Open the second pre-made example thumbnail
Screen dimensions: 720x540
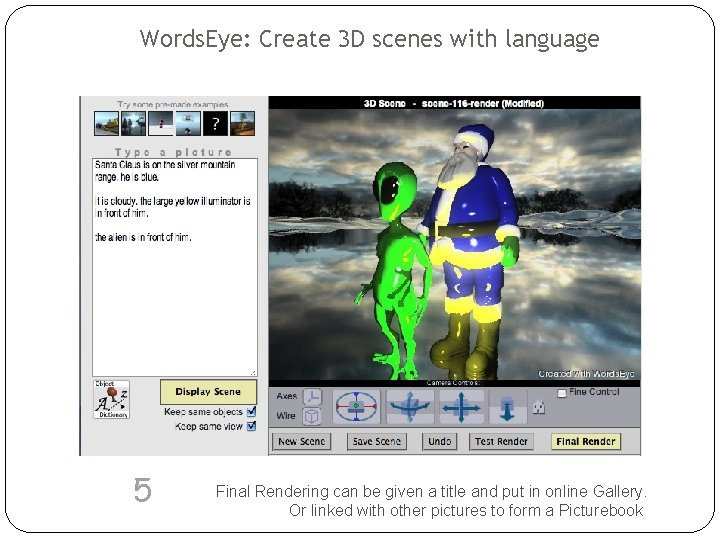[134, 124]
